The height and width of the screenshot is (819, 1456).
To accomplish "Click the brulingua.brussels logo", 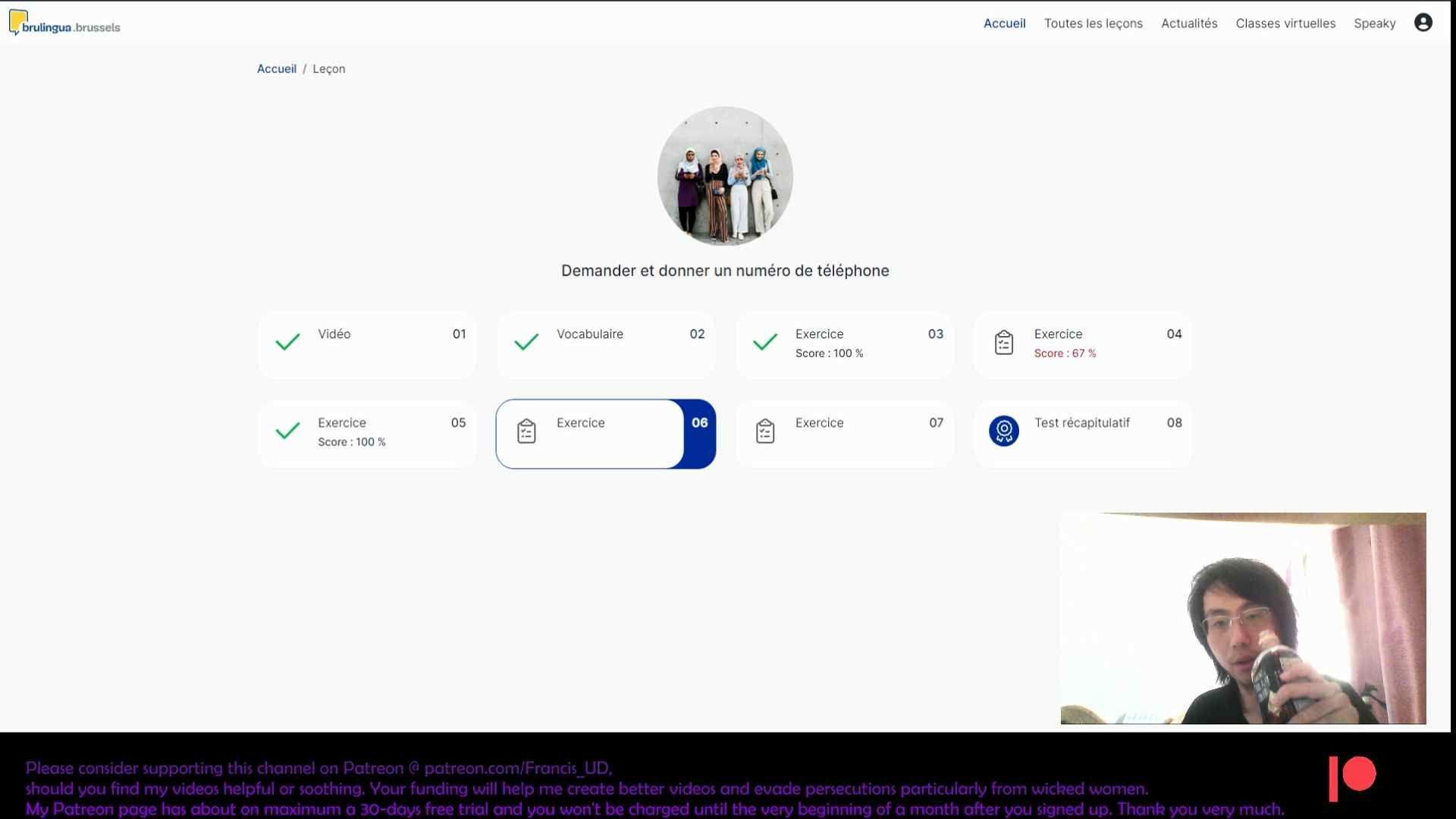I will click(x=64, y=24).
